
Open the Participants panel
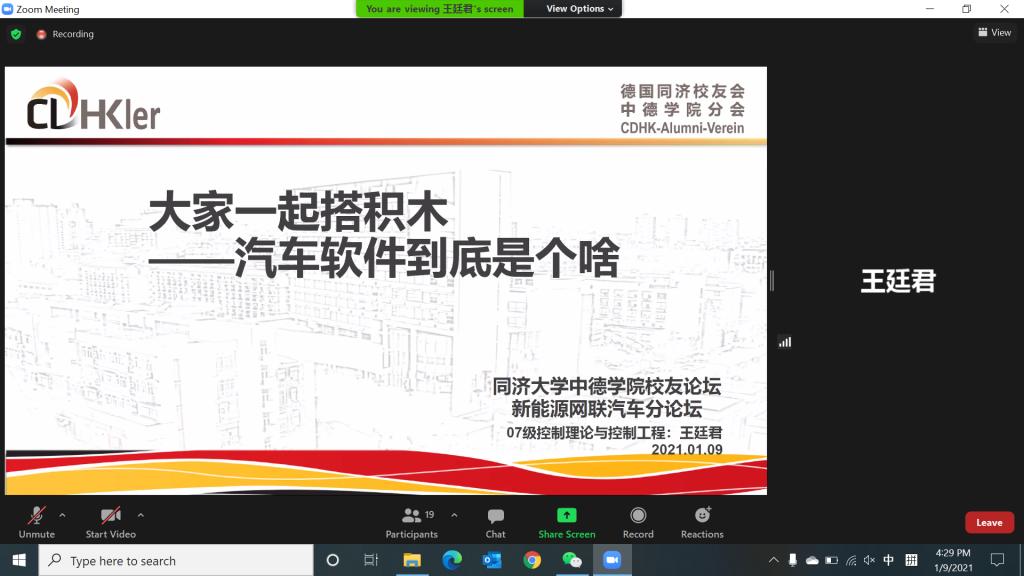[411, 522]
